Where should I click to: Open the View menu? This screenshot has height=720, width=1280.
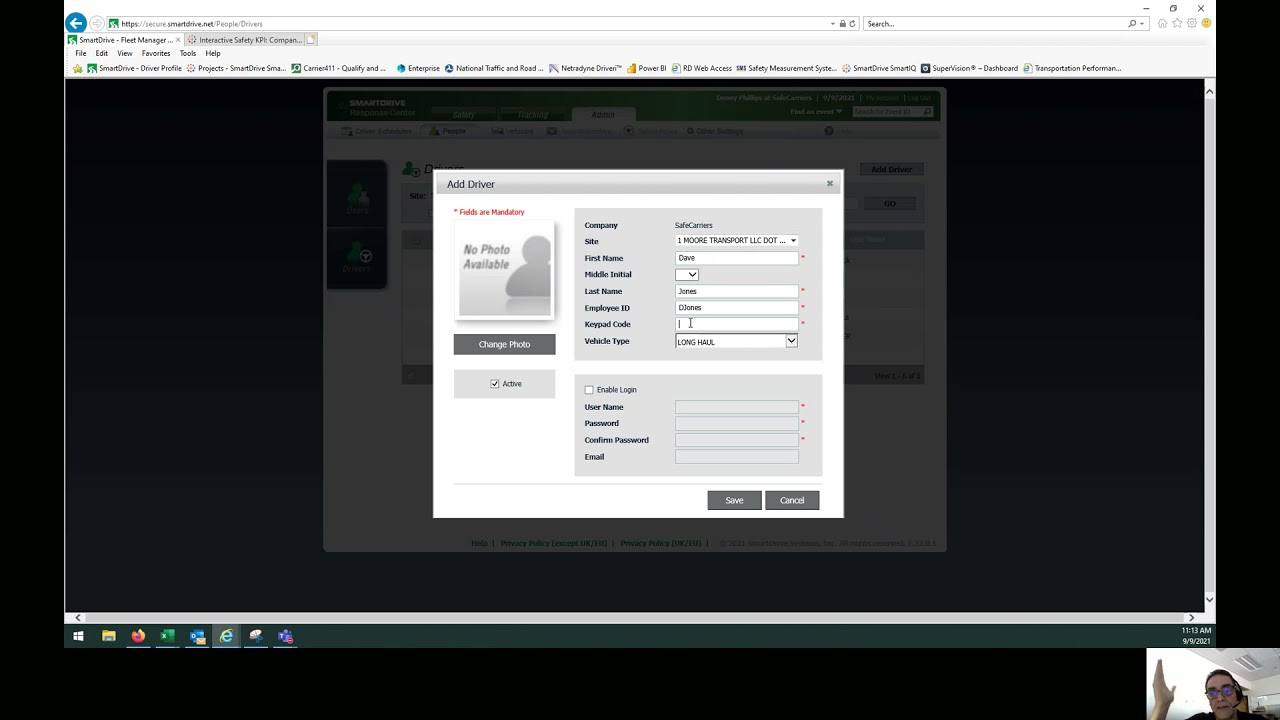coord(125,53)
